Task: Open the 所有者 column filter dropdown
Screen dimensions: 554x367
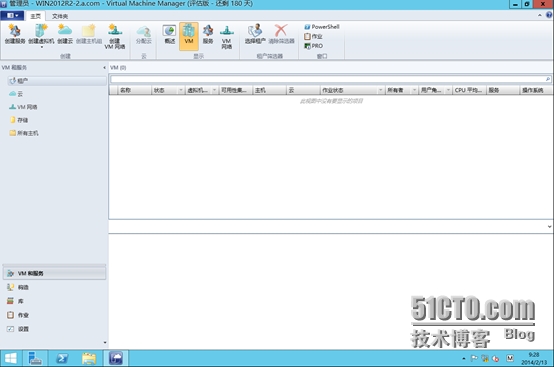Action: 414,90
